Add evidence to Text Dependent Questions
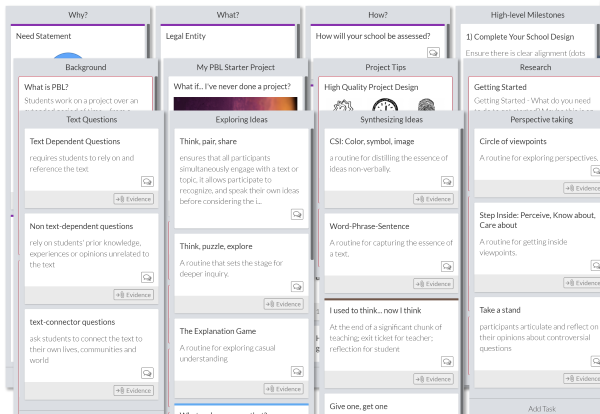This screenshot has height=414, width=600. (x=134, y=199)
